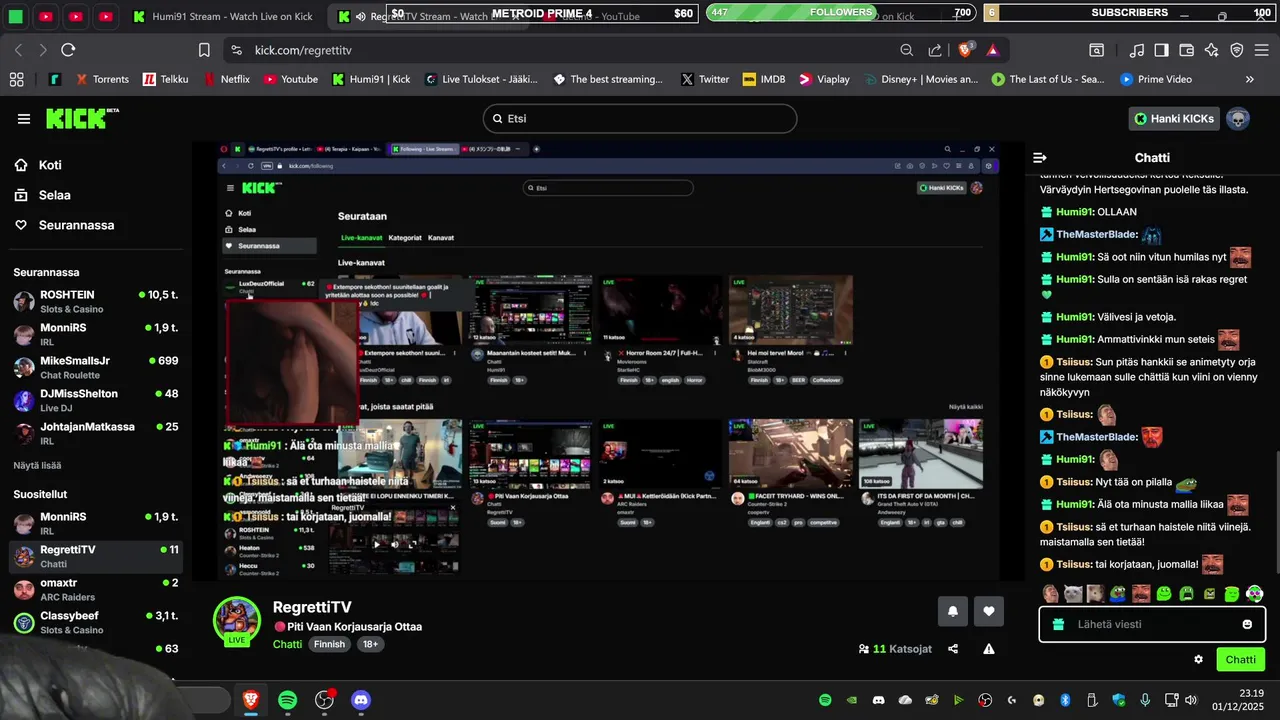Bookmark this page
Screen dimensions: 1280x720
point(204,50)
